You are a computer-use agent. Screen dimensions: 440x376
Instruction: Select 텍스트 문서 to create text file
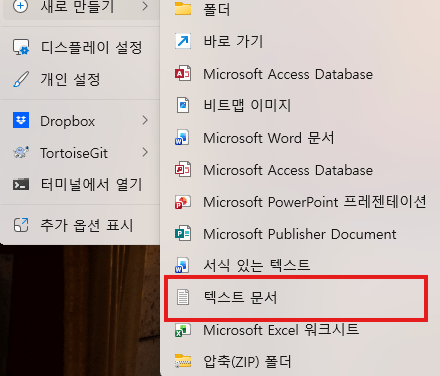tap(296, 298)
